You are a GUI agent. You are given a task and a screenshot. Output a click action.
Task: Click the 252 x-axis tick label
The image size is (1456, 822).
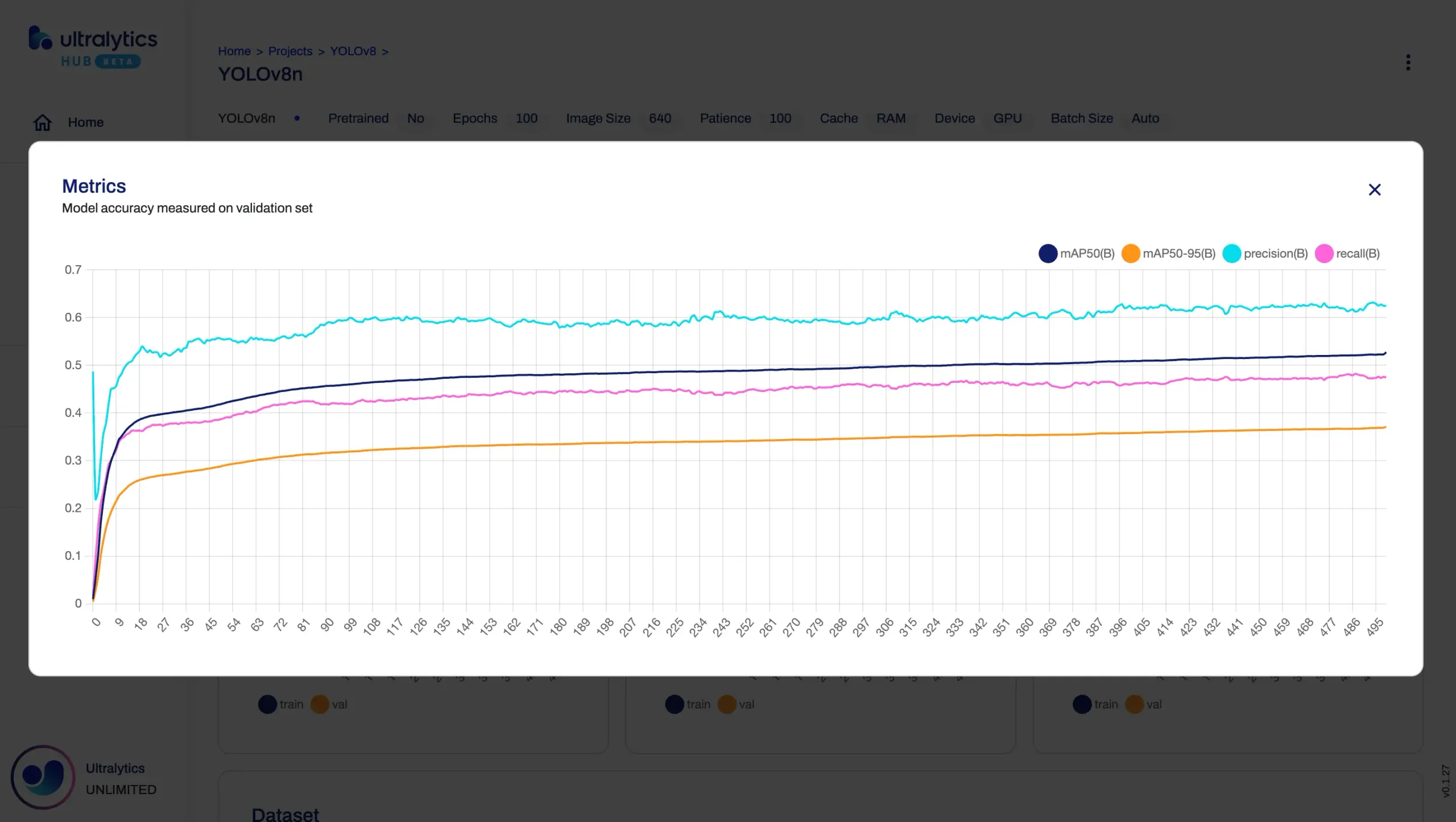click(x=745, y=627)
